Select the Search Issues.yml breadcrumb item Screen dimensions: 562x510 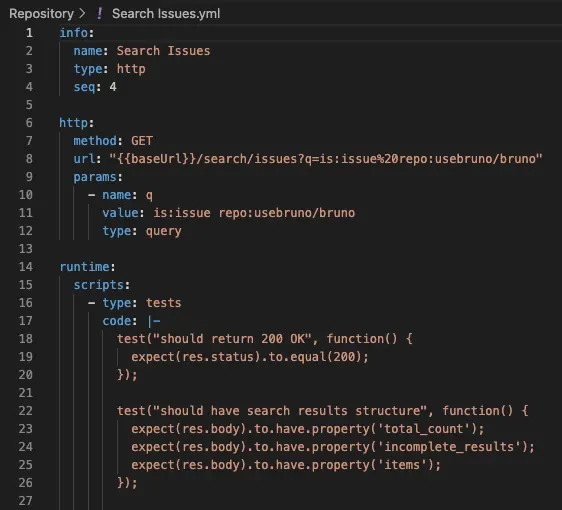[x=166, y=14]
